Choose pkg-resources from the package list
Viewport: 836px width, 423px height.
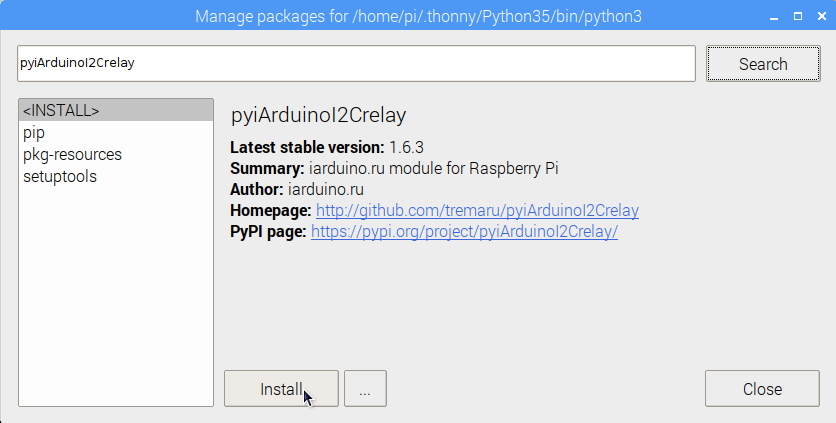pos(116,154)
